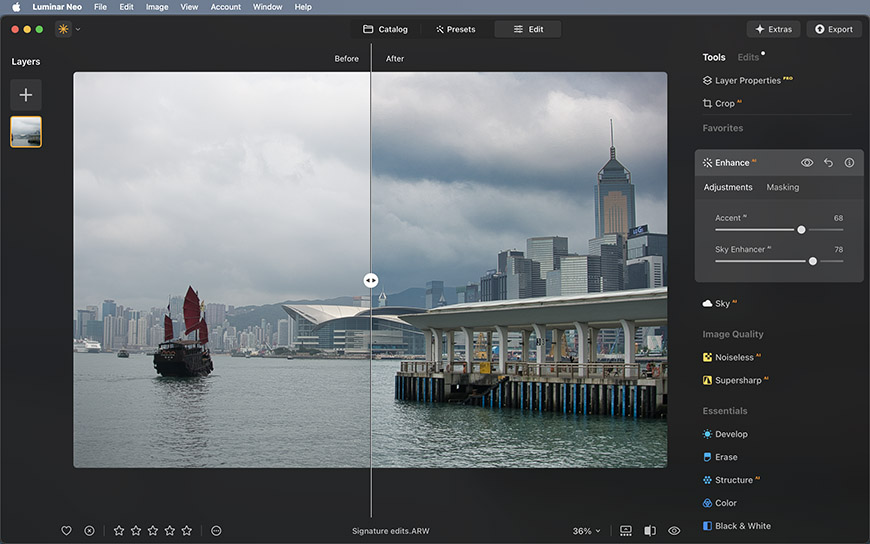Viewport: 870px width, 544px height.
Task: Click the Layers panel heading
Action: pos(26,62)
